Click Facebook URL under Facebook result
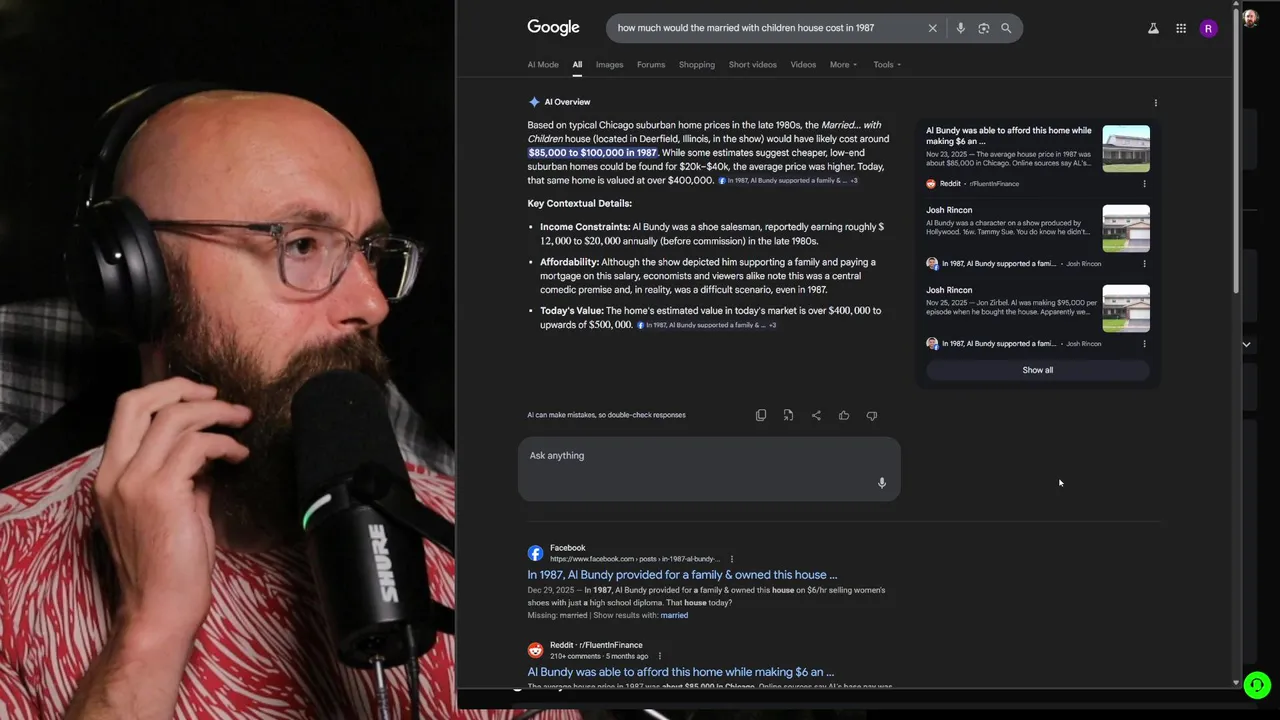Viewport: 1280px width, 720px height. (x=634, y=559)
